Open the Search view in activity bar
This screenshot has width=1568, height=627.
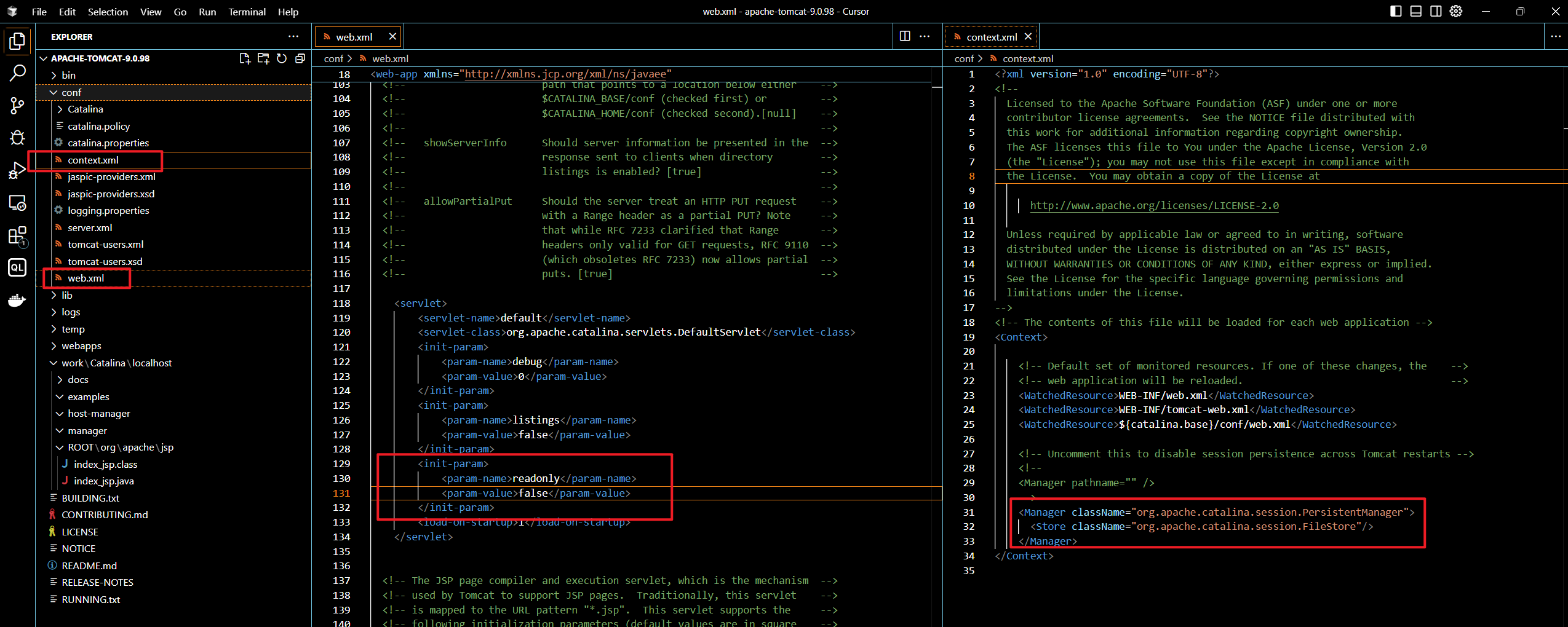(17, 74)
